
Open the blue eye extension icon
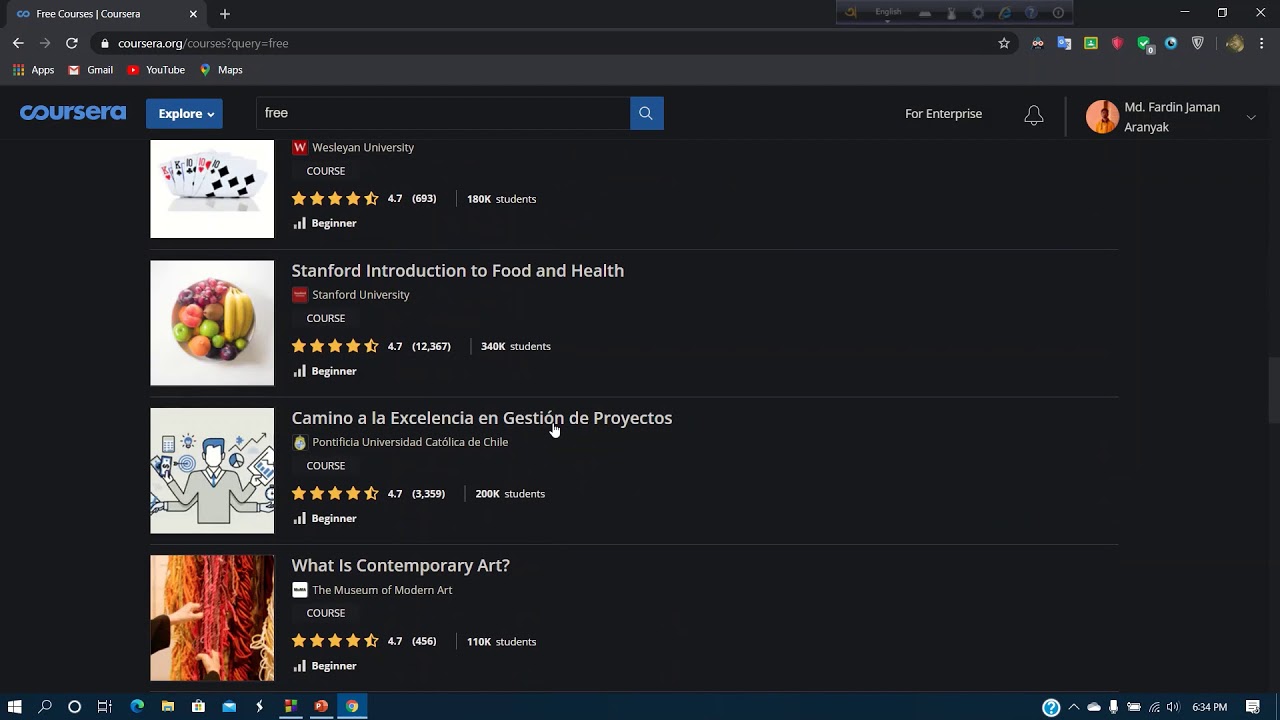point(1171,43)
